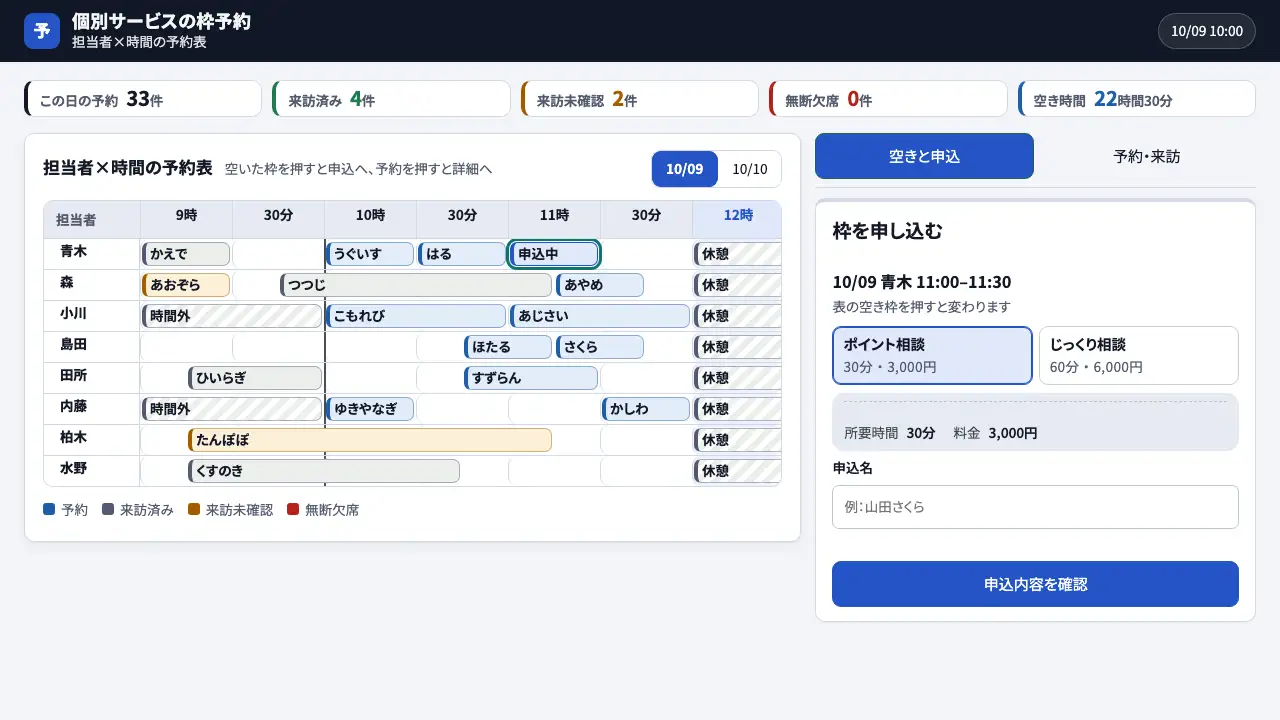
Task: Open the かえで booking in 青木's row
Action: tap(186, 254)
